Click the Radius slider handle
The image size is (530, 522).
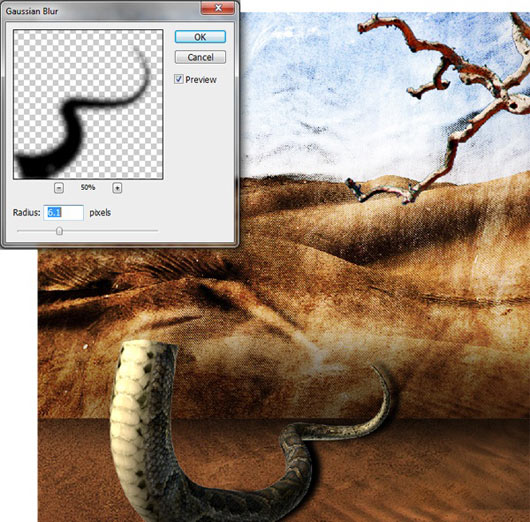click(59, 231)
